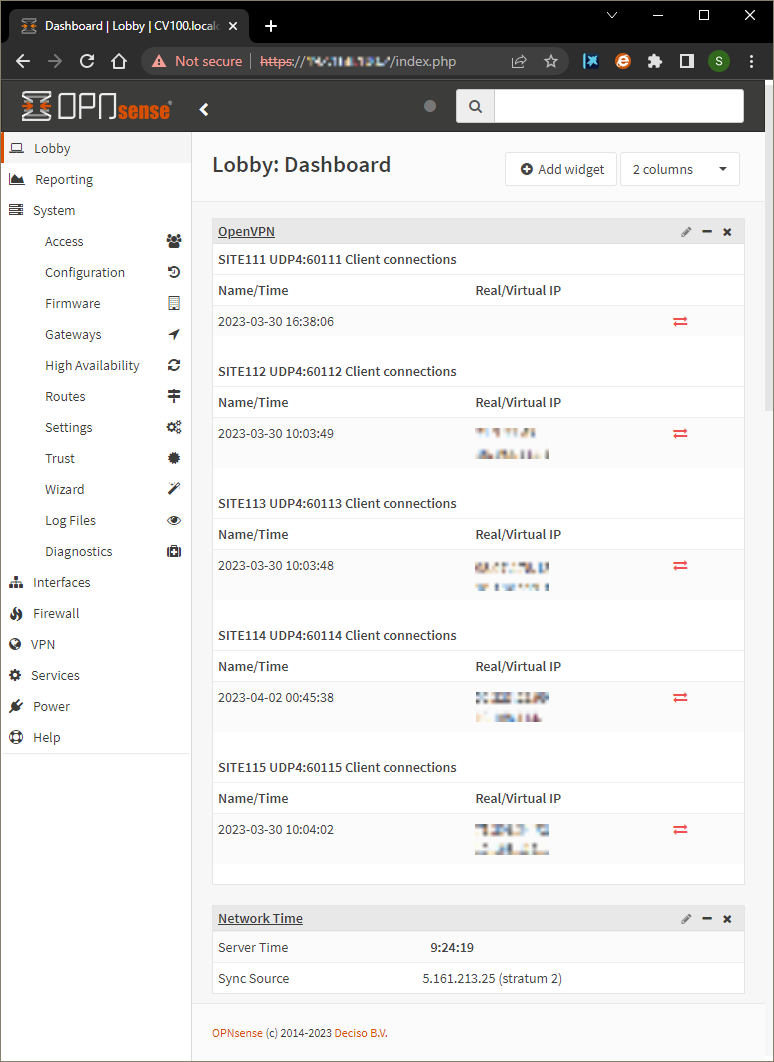Click the Access users icon

pyautogui.click(x=173, y=240)
